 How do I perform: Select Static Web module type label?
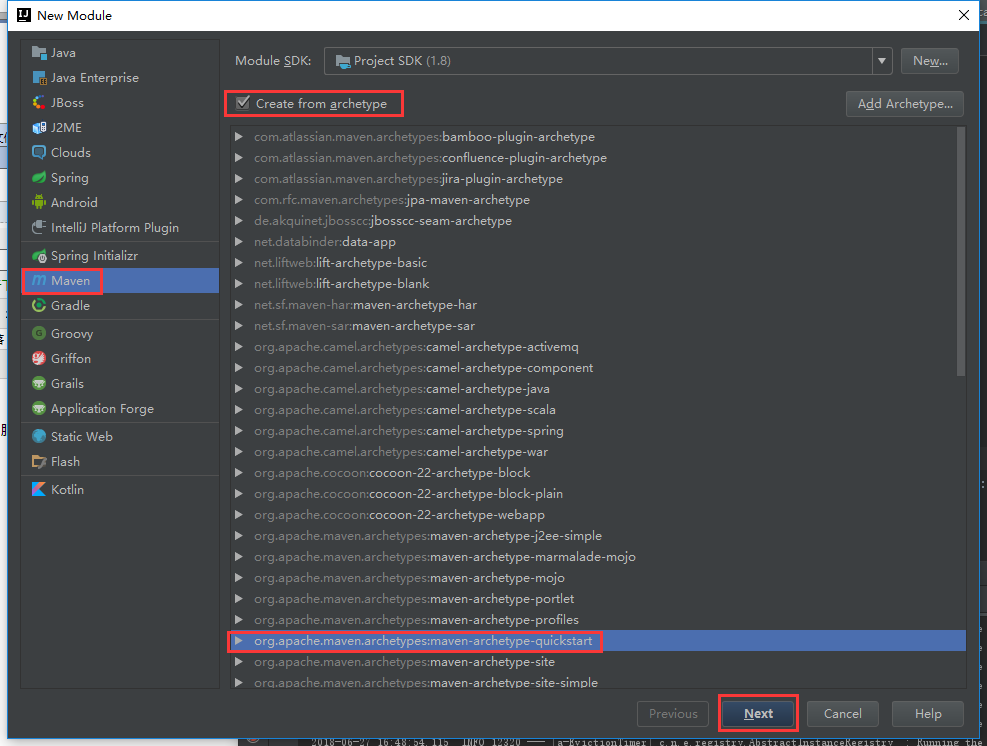81,436
